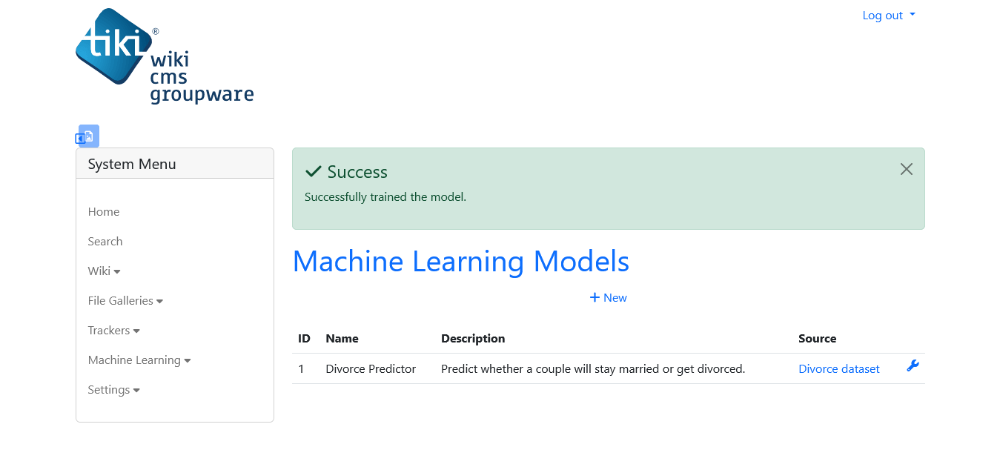The image size is (1000, 466).
Task: Go to Home in System Menu
Action: (x=103, y=212)
